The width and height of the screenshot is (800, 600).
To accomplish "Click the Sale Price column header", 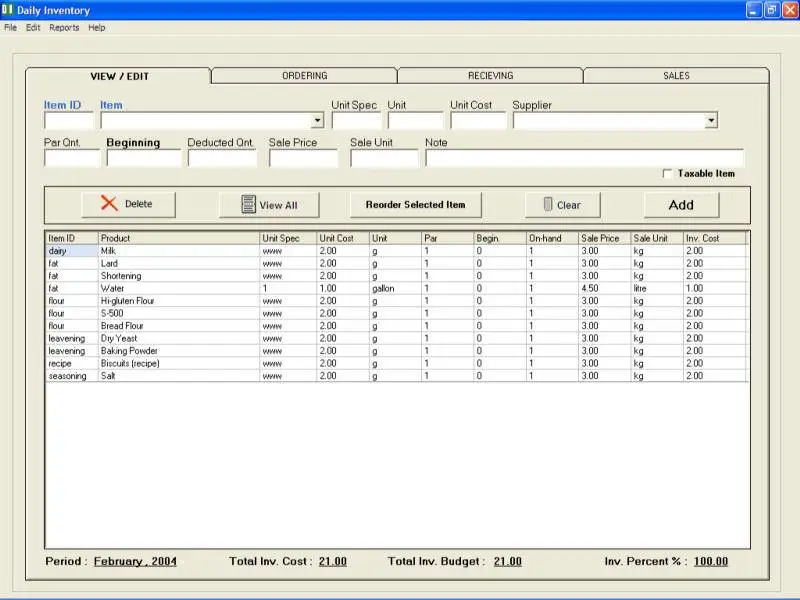I will tap(605, 238).
